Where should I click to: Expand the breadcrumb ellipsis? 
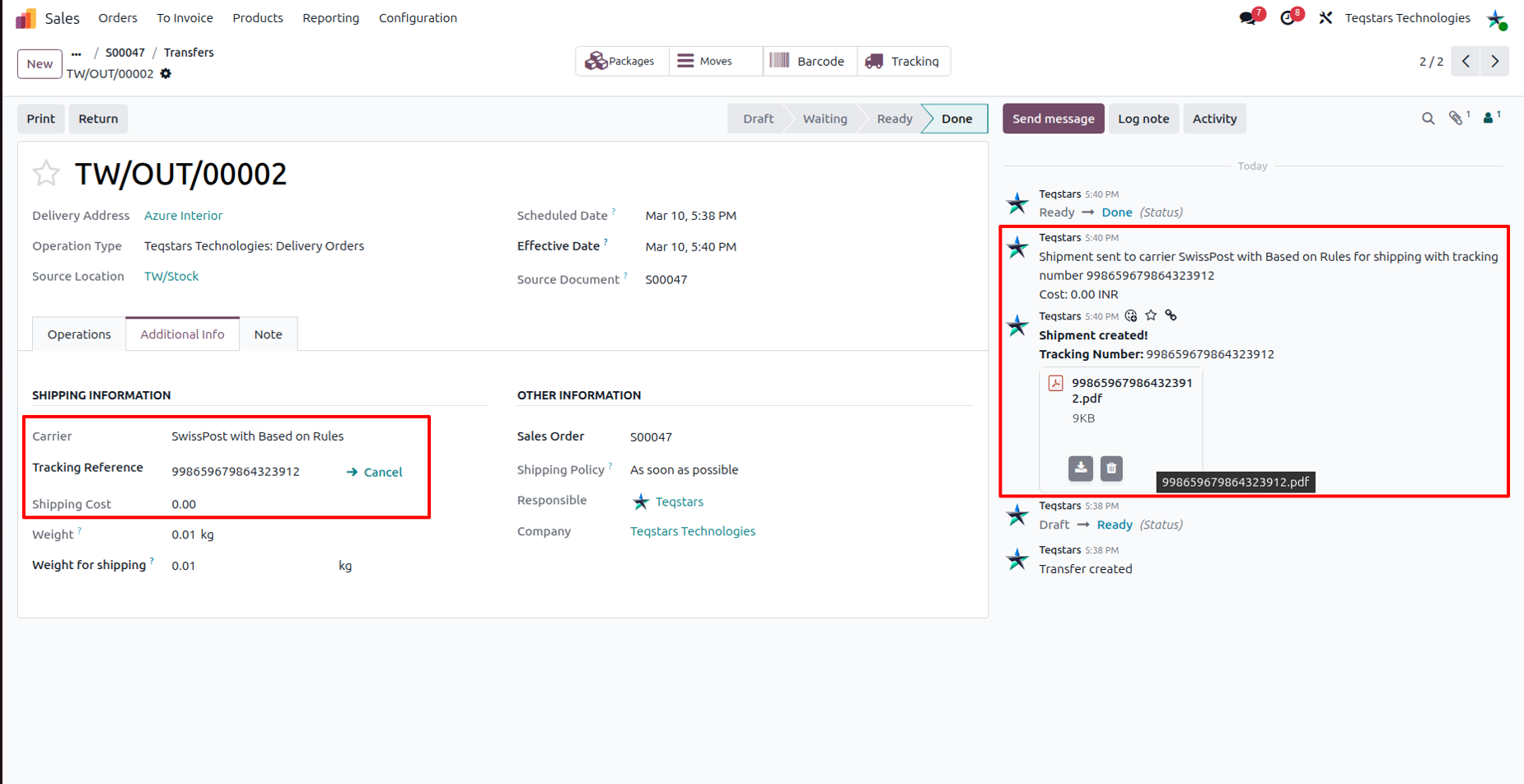coord(77,53)
